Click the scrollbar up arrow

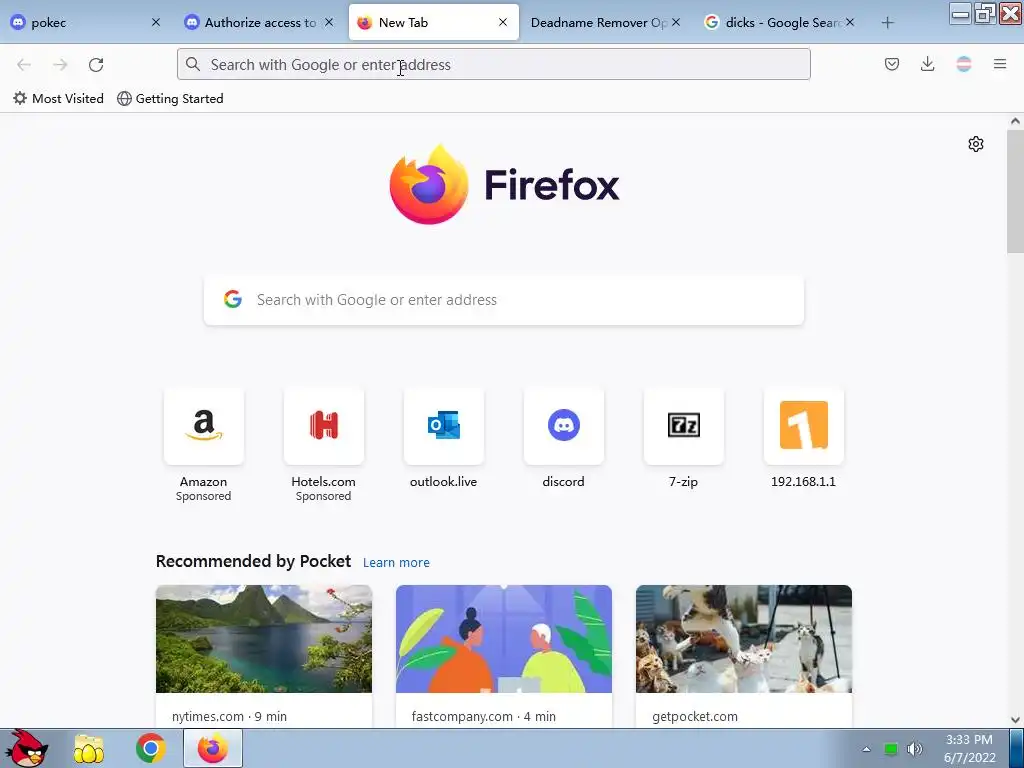coord(1015,121)
